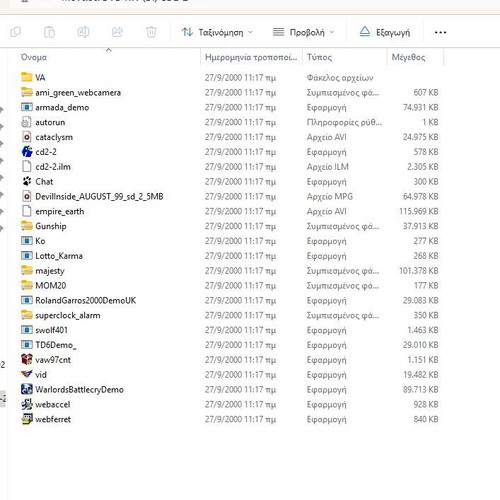Click the Rename icon in toolbar
The image size is (500, 500).
[x=83, y=32]
